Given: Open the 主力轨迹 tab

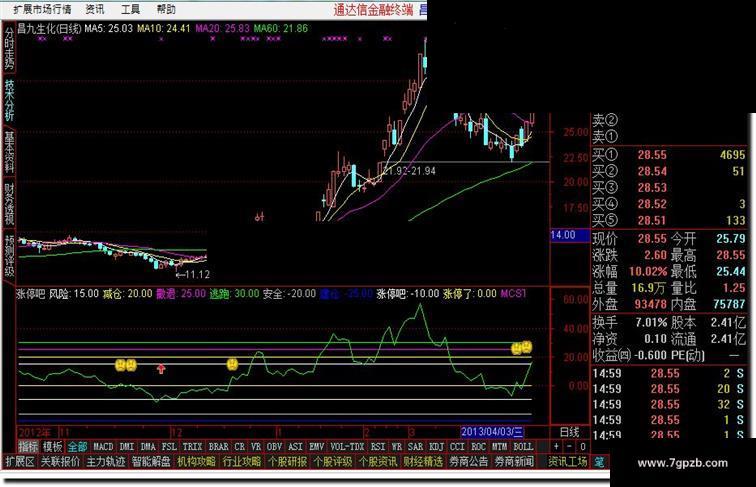Looking at the screenshot, I should [106, 461].
